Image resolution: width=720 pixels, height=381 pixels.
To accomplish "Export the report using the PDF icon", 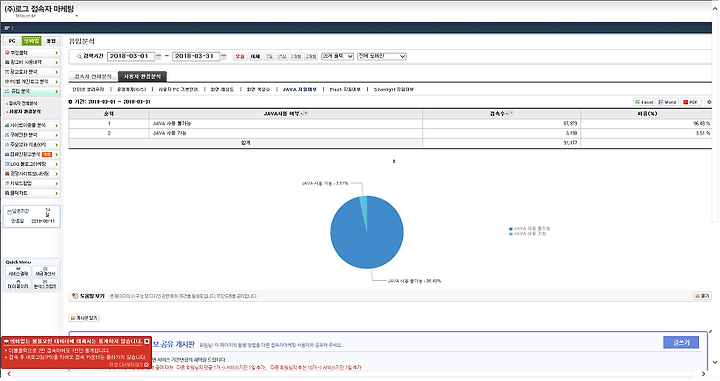I will pyautogui.click(x=691, y=102).
